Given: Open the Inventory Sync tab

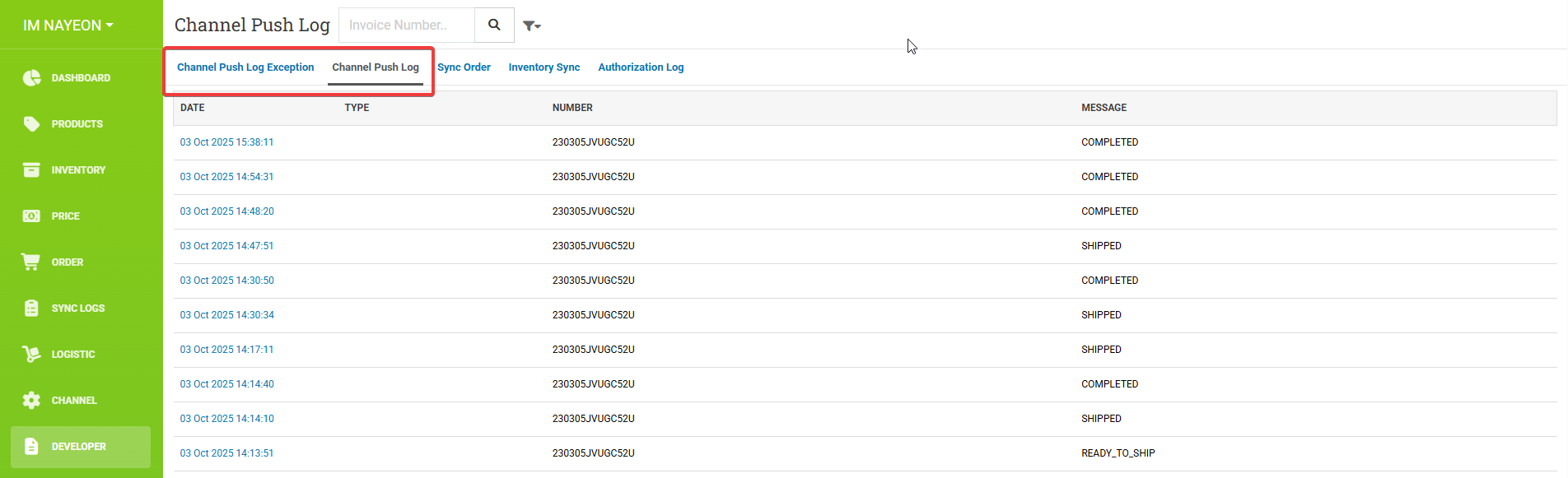Looking at the screenshot, I should point(544,67).
